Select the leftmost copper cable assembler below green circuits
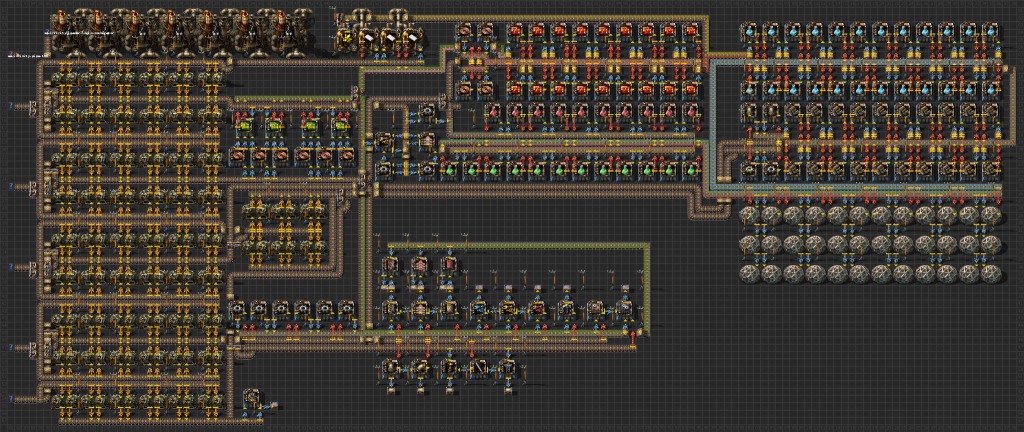This screenshot has height=432, width=1024. click(x=238, y=155)
